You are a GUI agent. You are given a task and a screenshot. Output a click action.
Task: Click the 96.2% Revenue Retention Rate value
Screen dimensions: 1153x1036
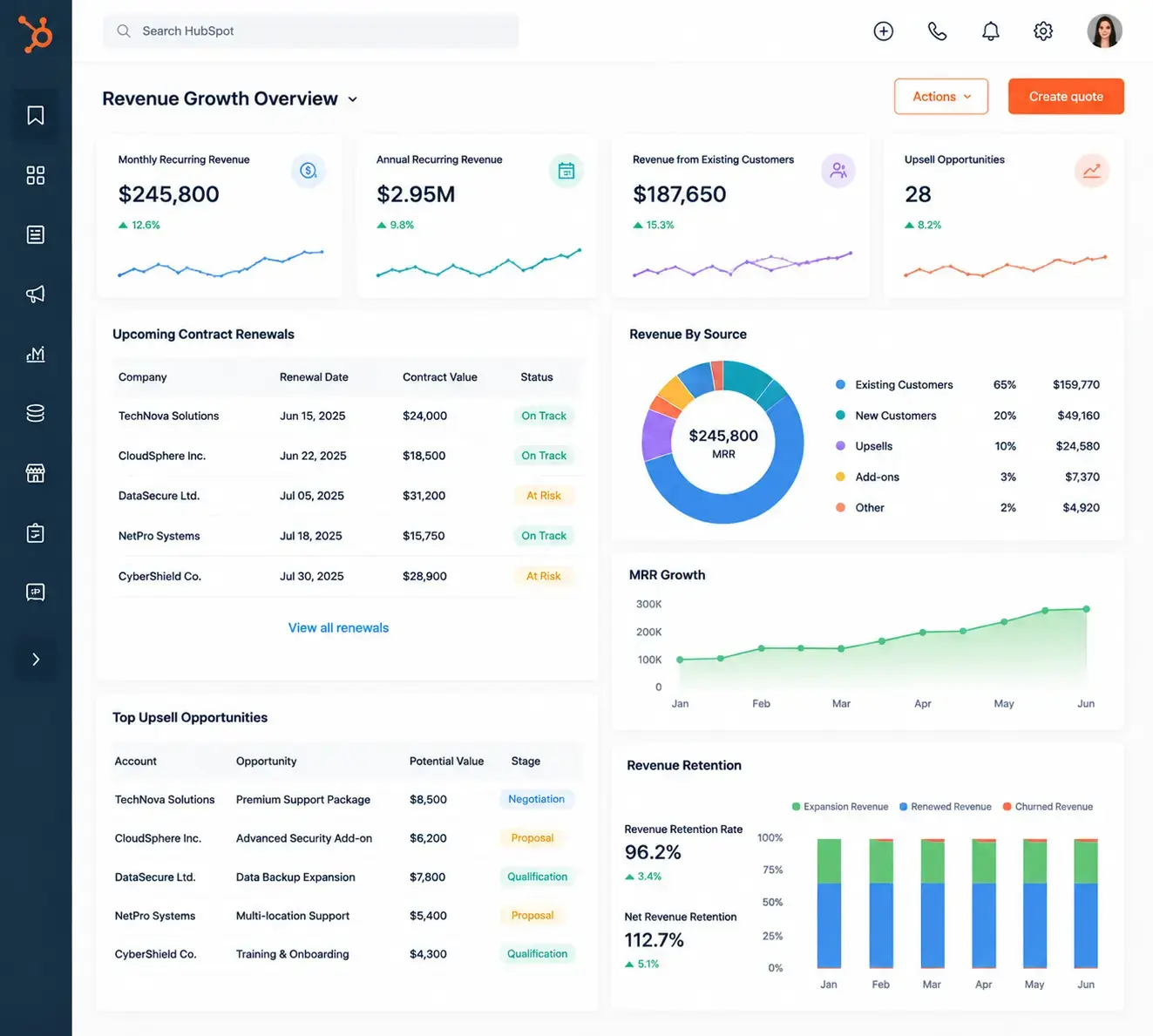coord(653,852)
